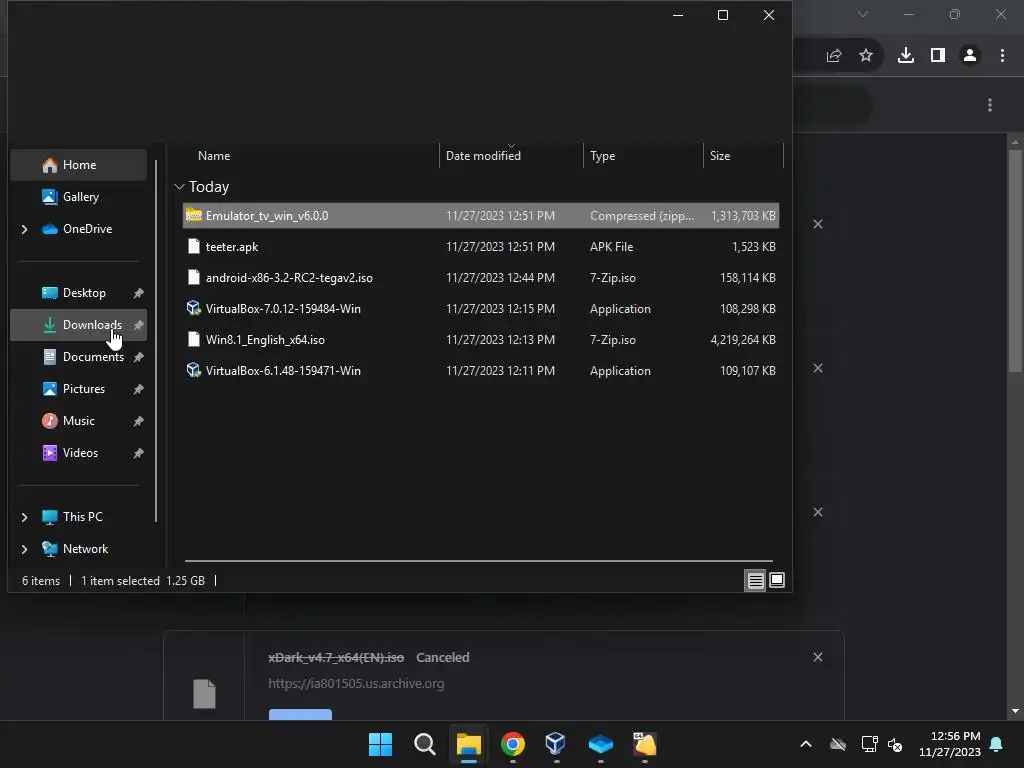Click the pin icon beside Music
The image size is (1024, 768).
point(138,421)
